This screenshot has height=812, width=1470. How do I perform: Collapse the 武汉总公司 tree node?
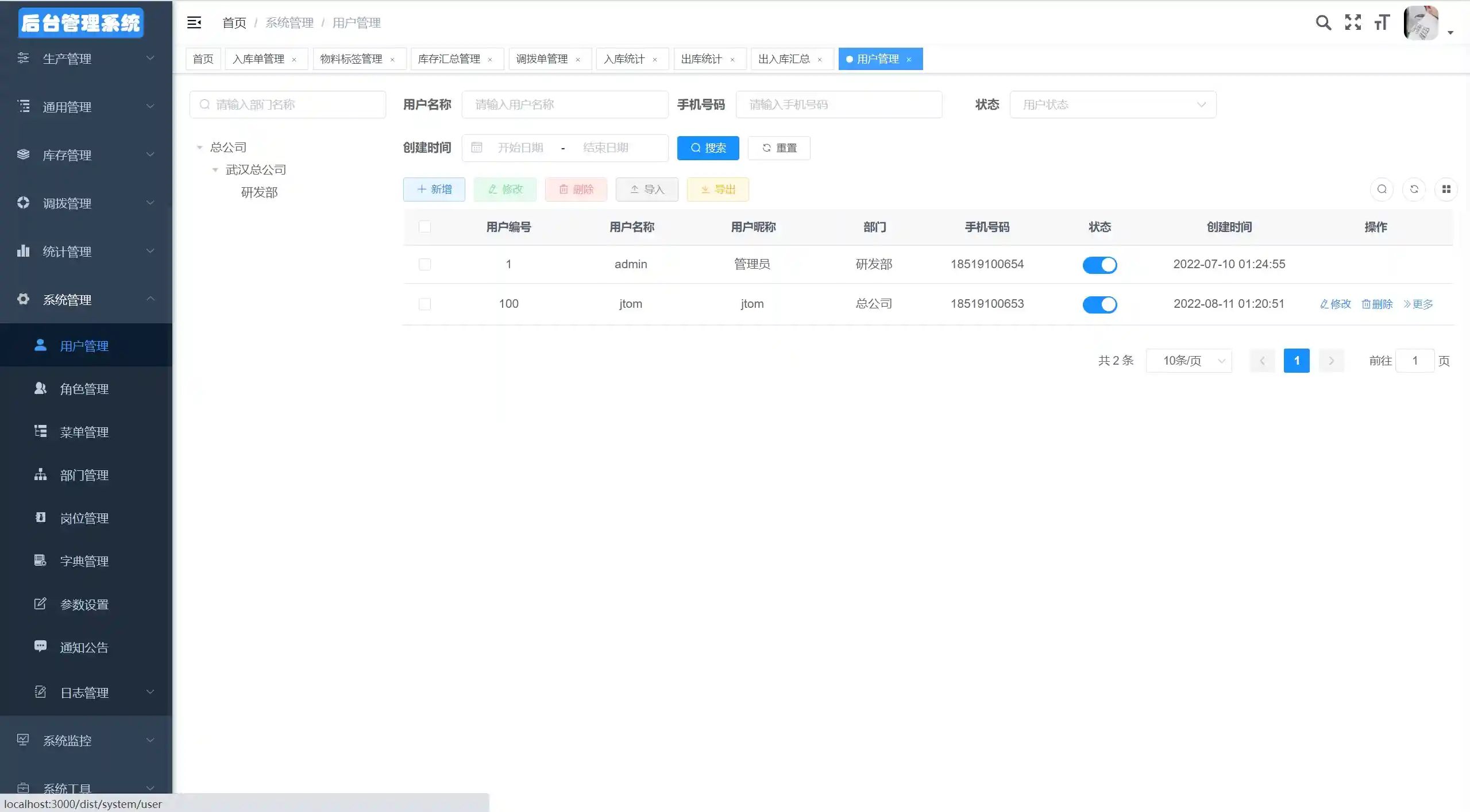[215, 169]
